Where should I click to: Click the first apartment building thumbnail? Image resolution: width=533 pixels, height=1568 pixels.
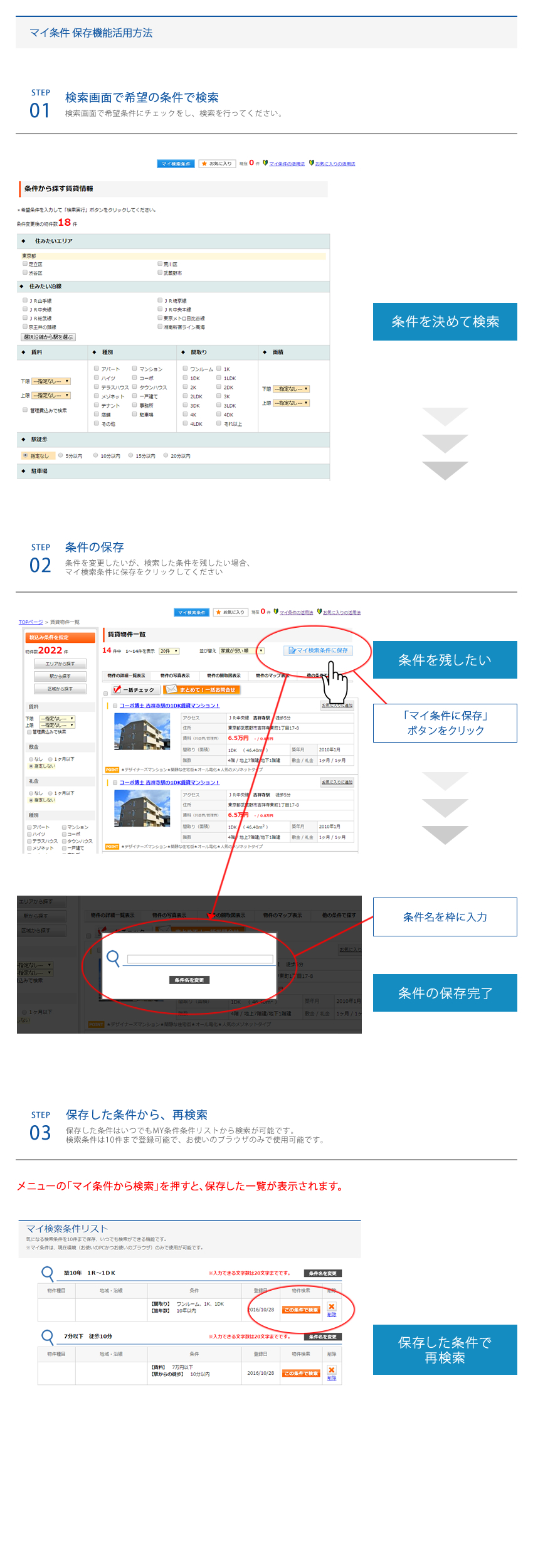point(142,731)
